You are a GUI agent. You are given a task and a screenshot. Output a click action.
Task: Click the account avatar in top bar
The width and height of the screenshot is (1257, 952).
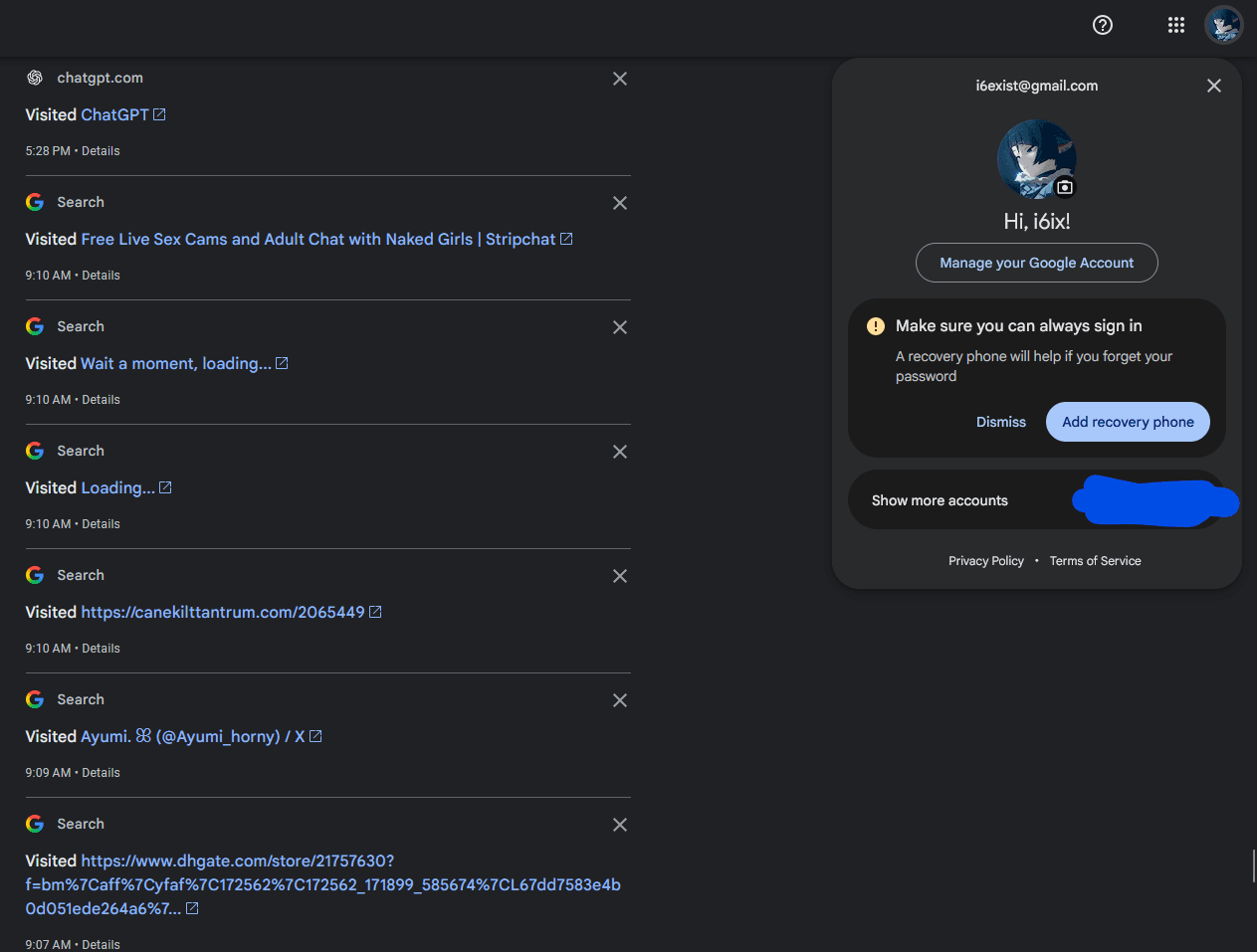pyautogui.click(x=1223, y=26)
